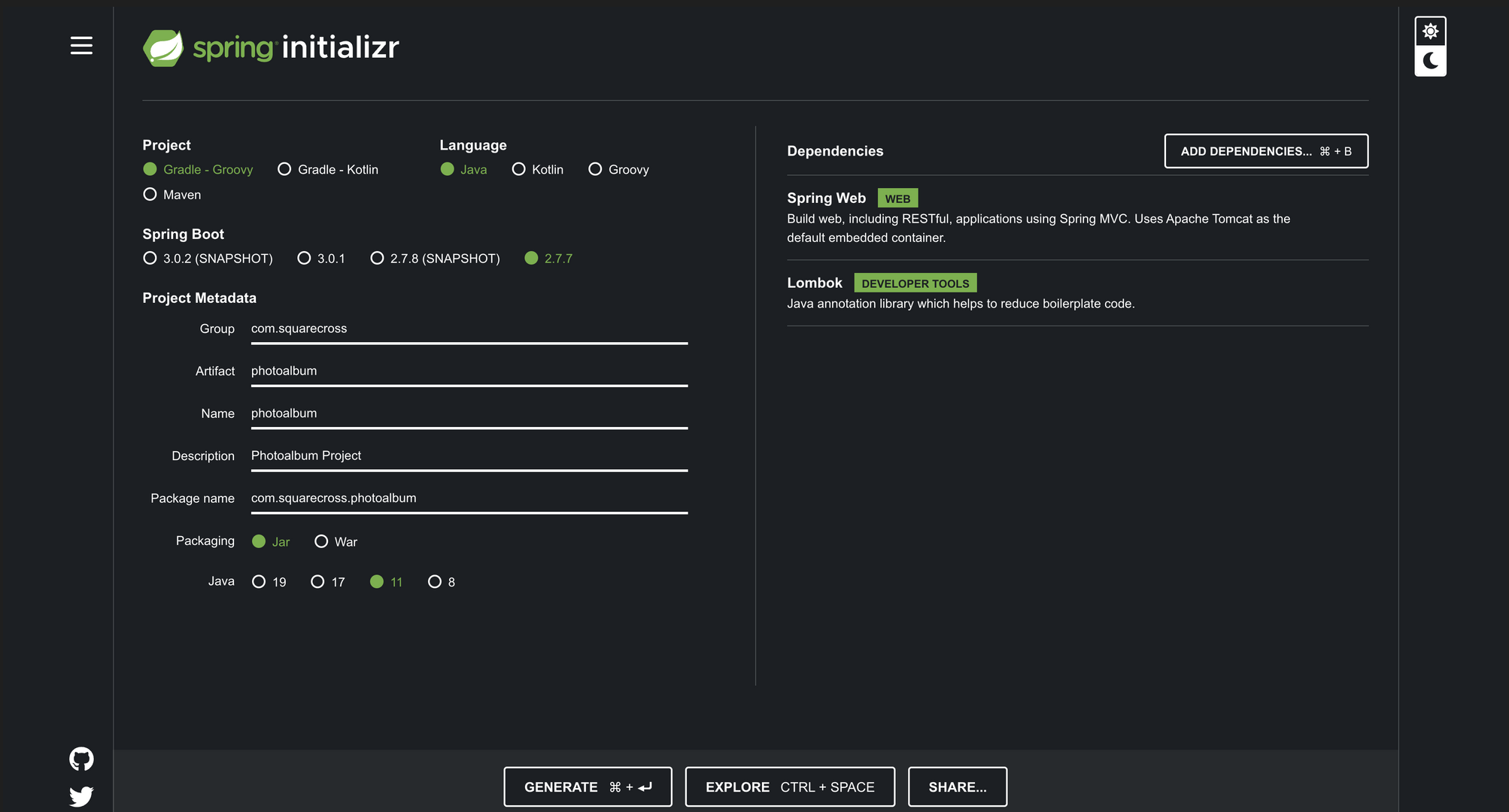Select Spring Boot 2.7.8 (SNAPSHOT)
This screenshot has height=812, width=1509.
pos(435,259)
